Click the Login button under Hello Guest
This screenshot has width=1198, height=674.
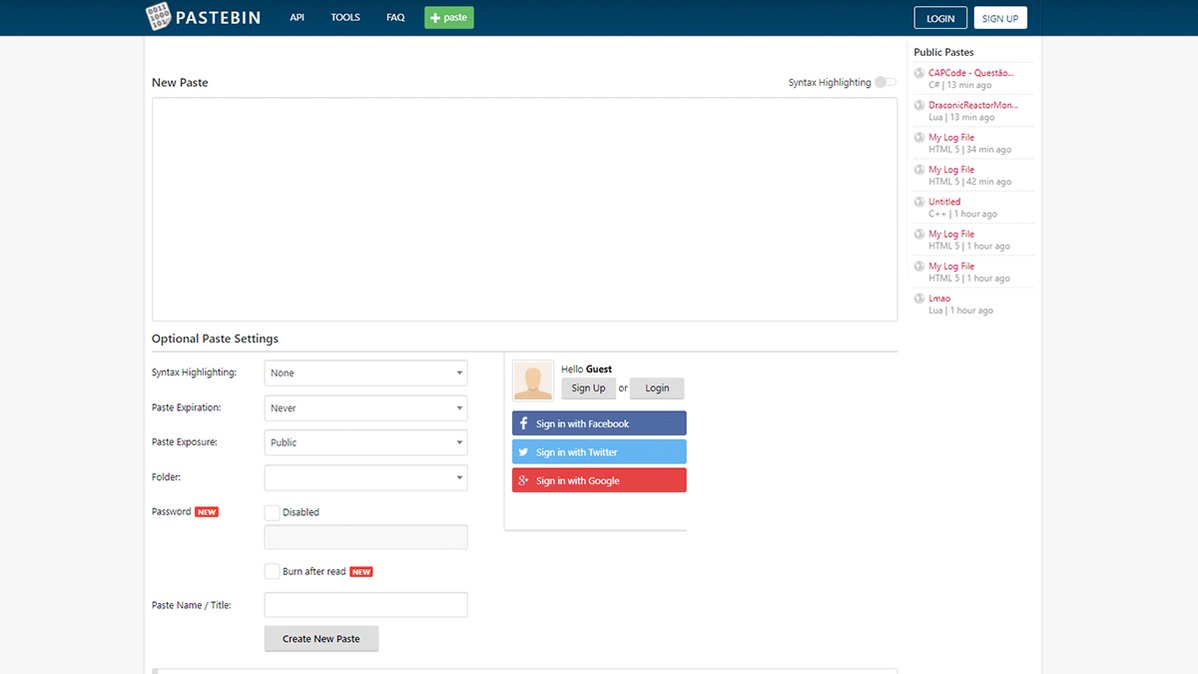pyautogui.click(x=657, y=388)
